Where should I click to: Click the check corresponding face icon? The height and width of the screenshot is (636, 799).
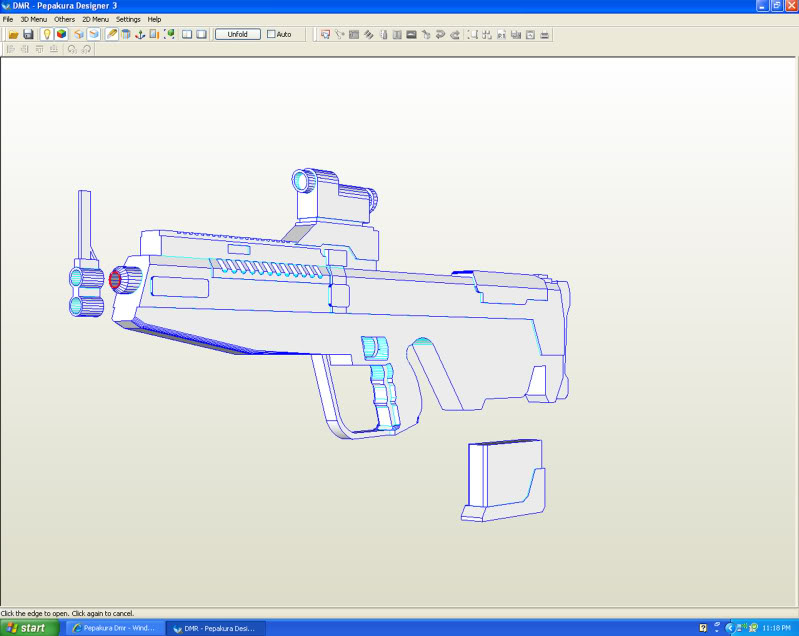pos(426,35)
